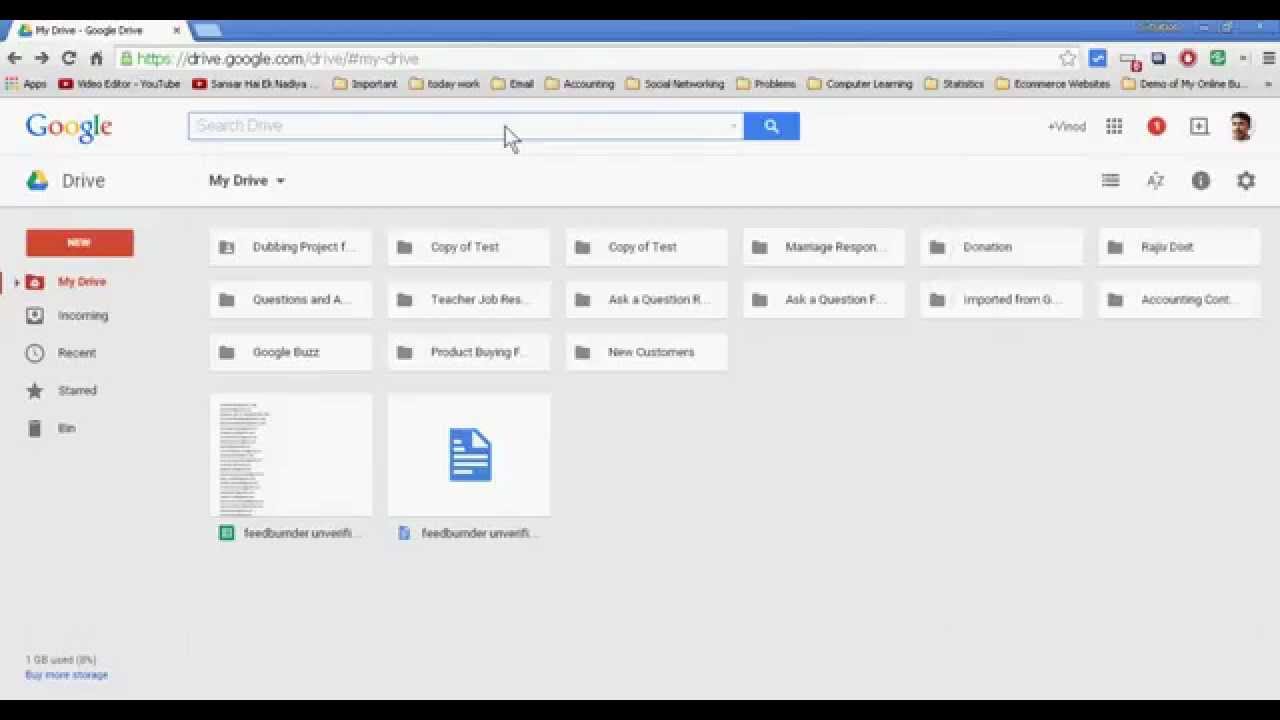
Task: Open the Problems bookmarks folder
Action: (x=766, y=84)
